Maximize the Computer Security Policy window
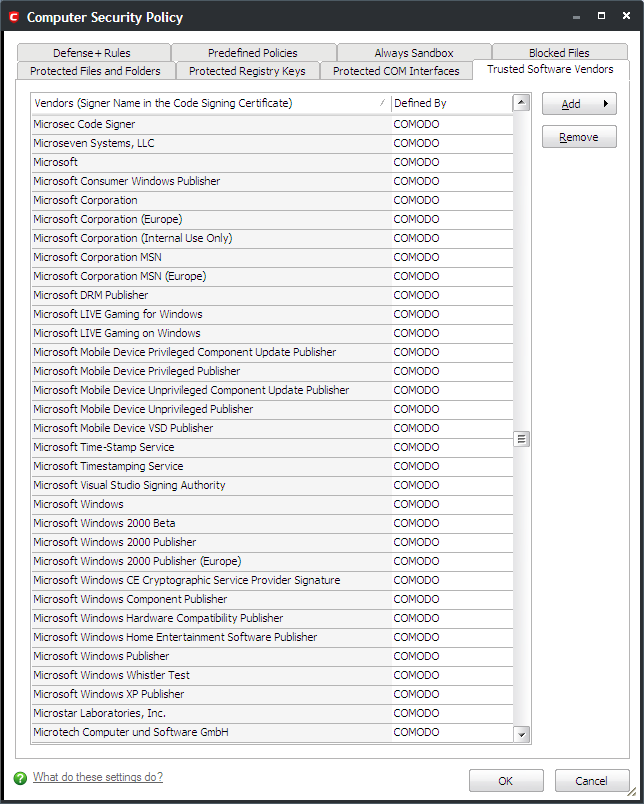 click(x=601, y=16)
